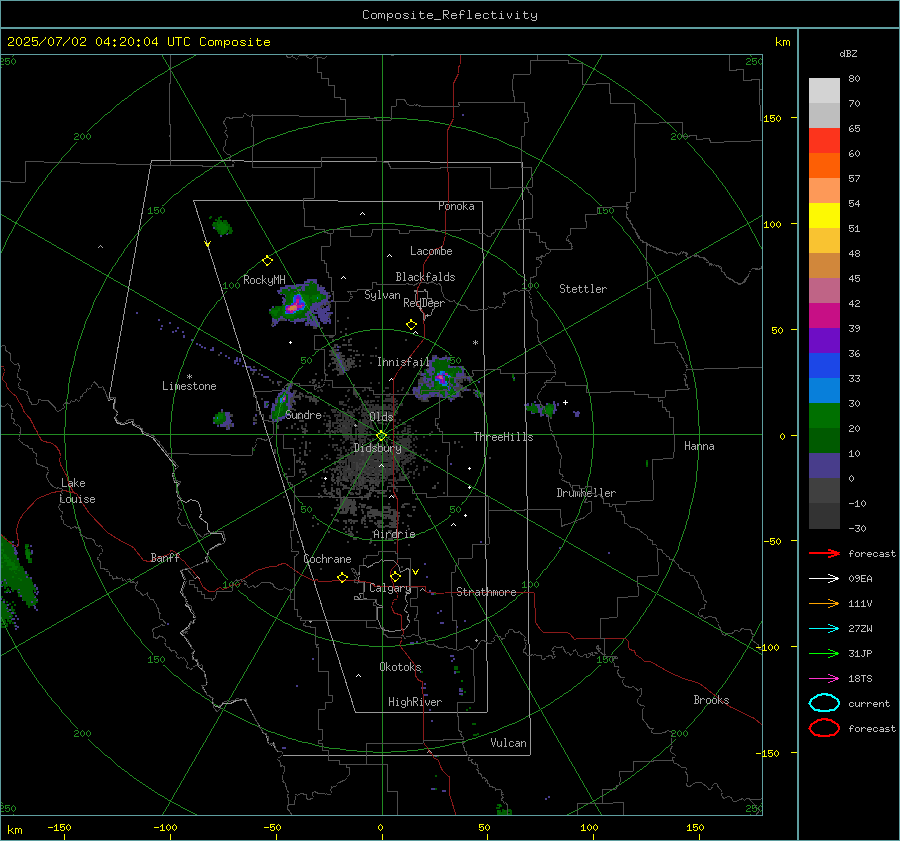The width and height of the screenshot is (900, 841).
Task: Click the dBZ legend heading
Action: point(848,53)
